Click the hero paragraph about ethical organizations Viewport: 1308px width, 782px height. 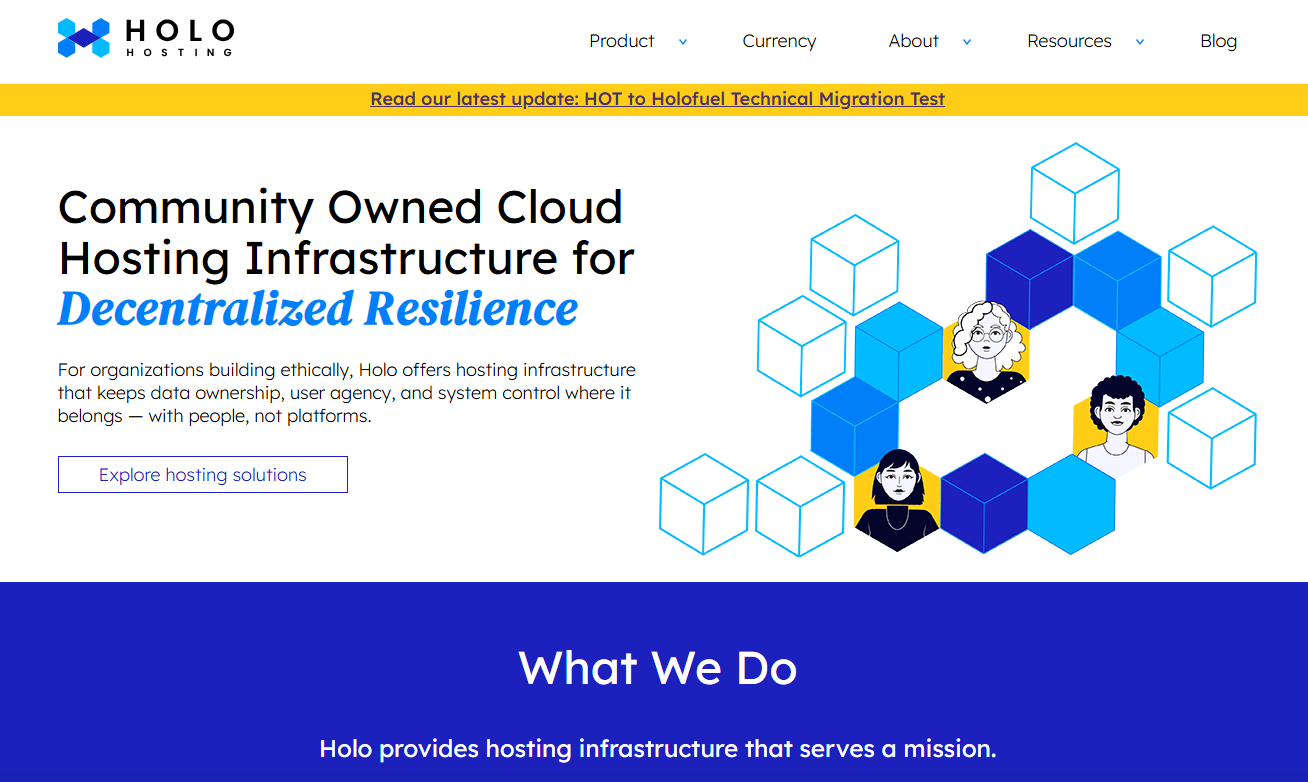point(346,393)
